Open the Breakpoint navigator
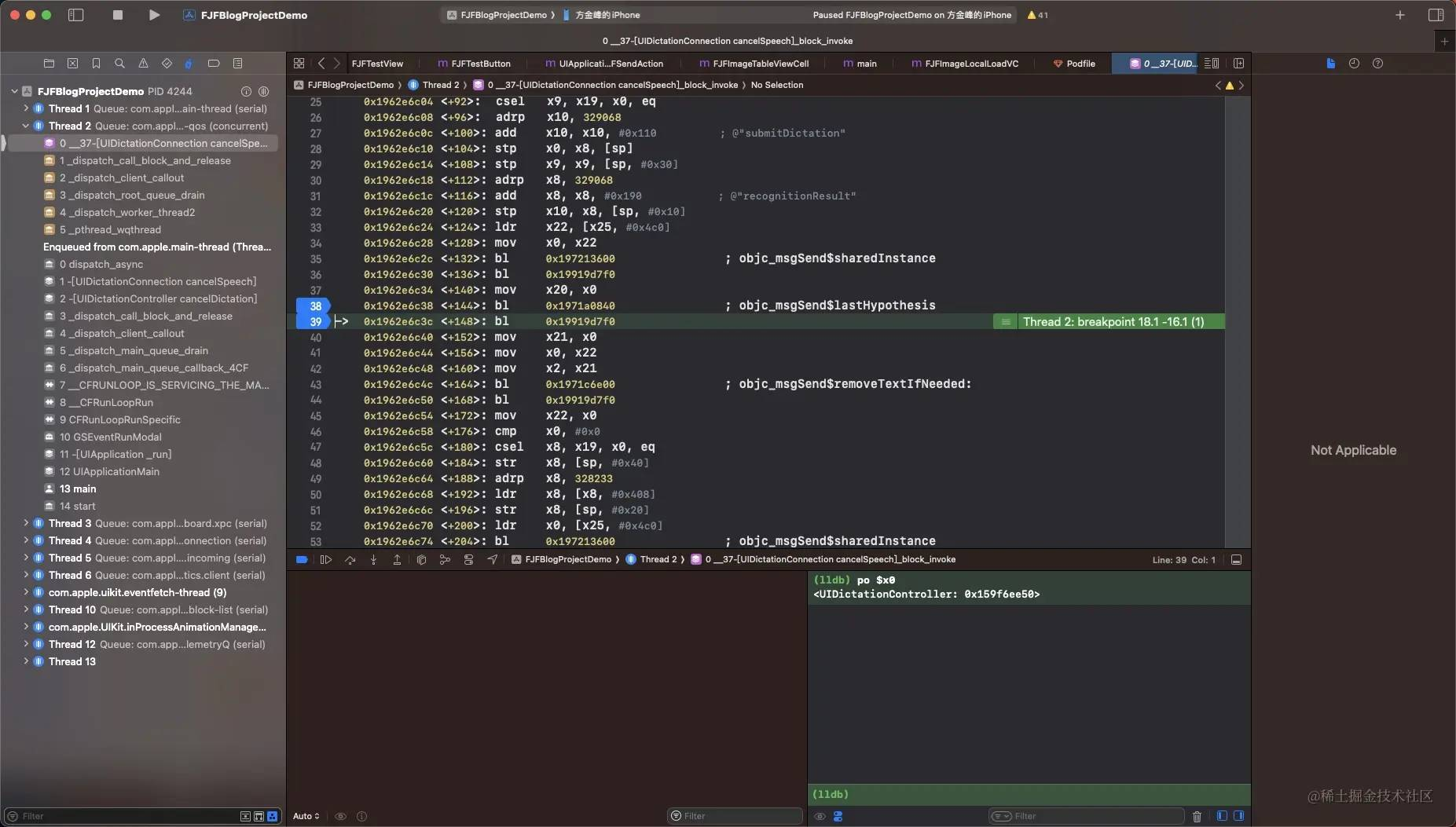 click(x=213, y=63)
